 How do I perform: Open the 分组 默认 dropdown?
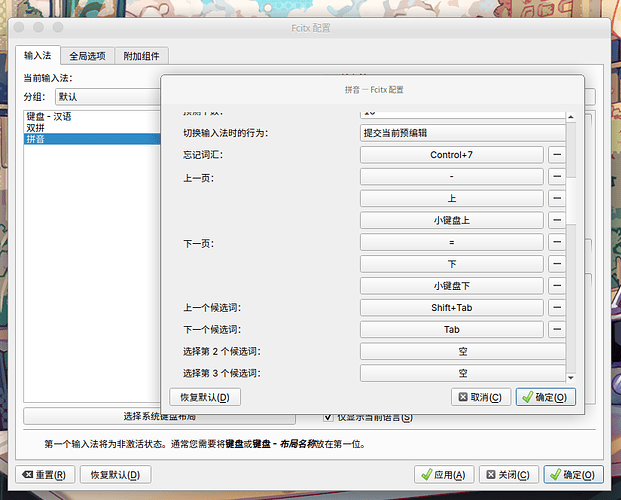pos(108,97)
